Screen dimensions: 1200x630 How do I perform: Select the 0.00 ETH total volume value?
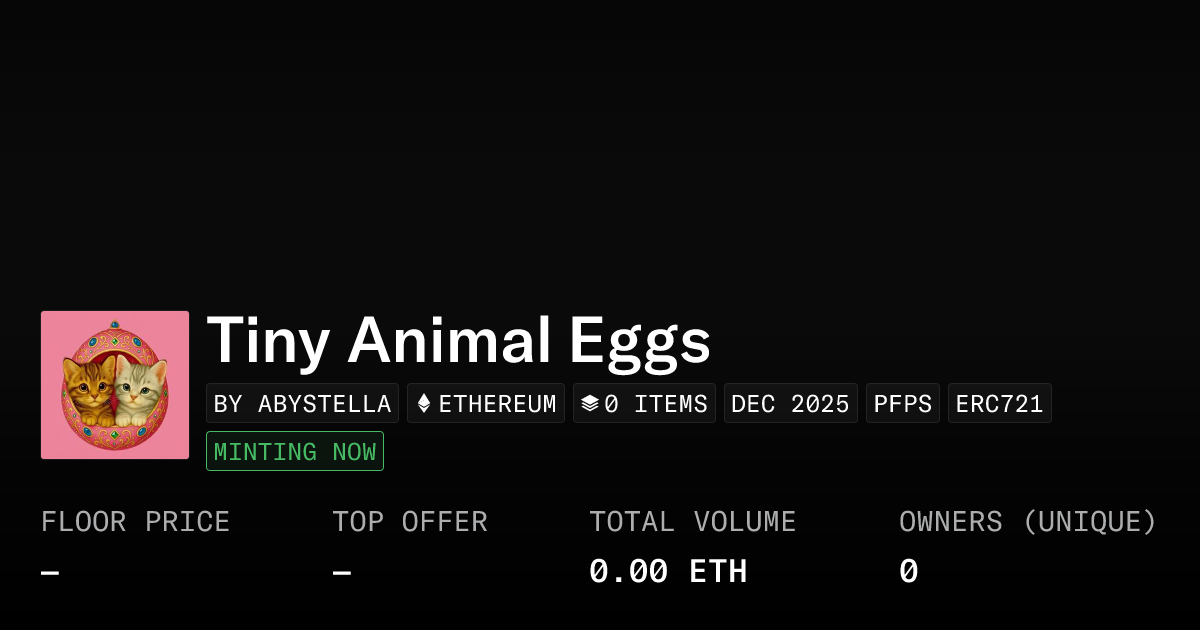(x=668, y=570)
